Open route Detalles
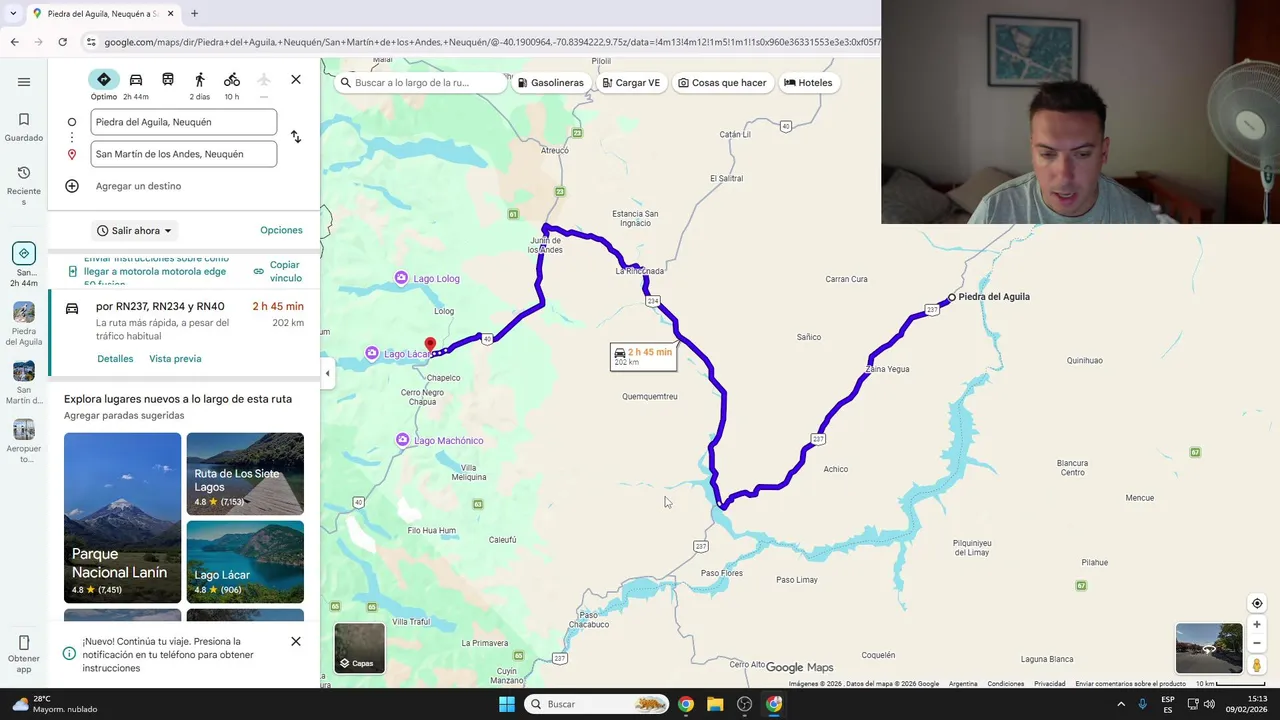Screen dimensions: 1280x720 pos(115,359)
